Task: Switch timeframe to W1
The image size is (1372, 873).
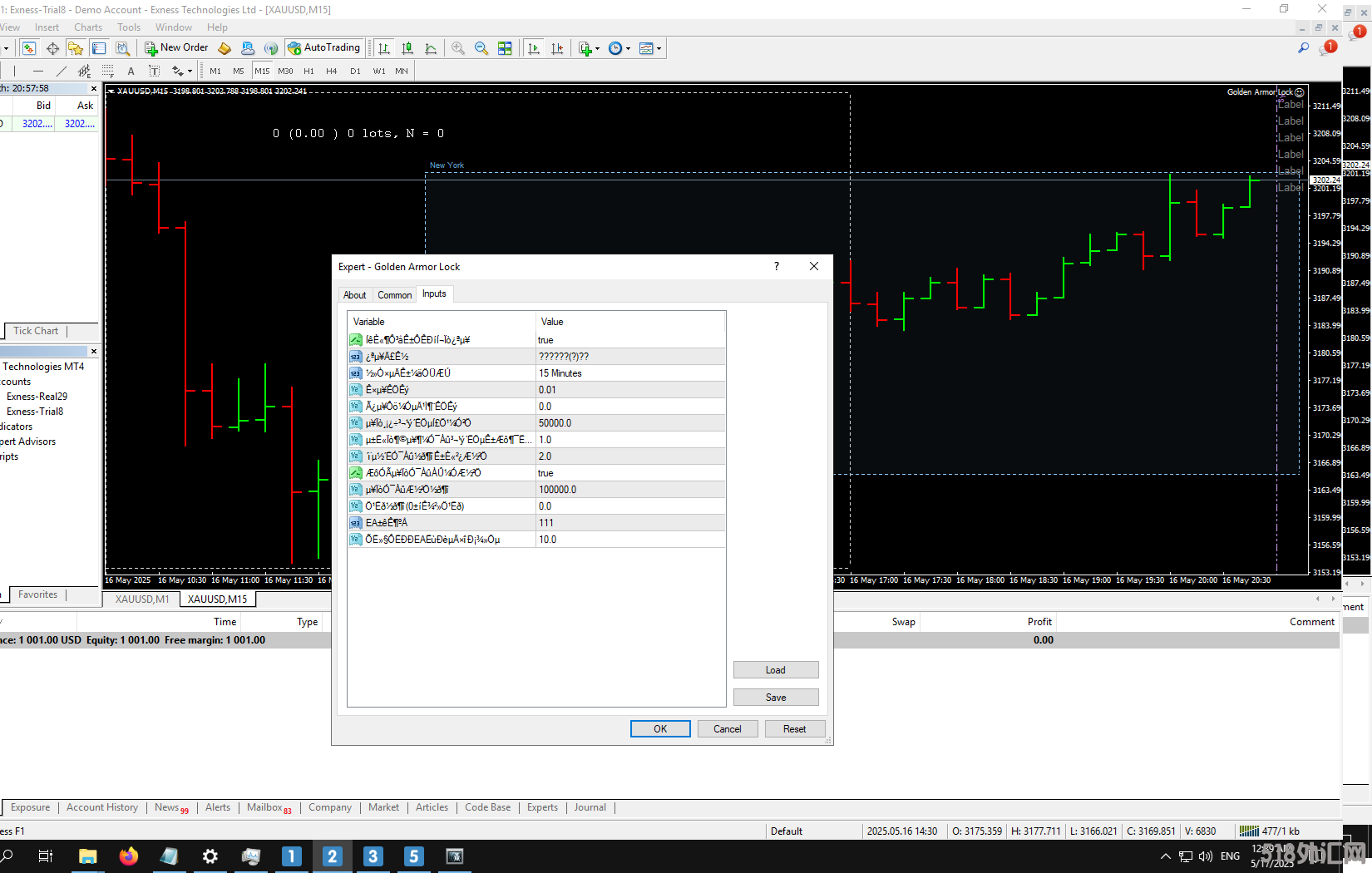Action: (x=379, y=71)
